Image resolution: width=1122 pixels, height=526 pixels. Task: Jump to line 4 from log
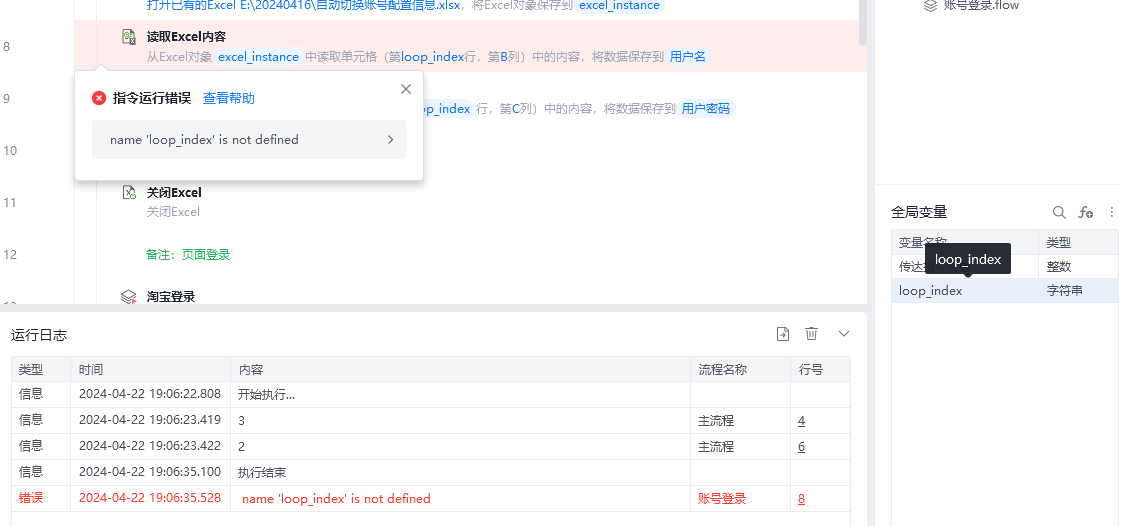point(801,421)
